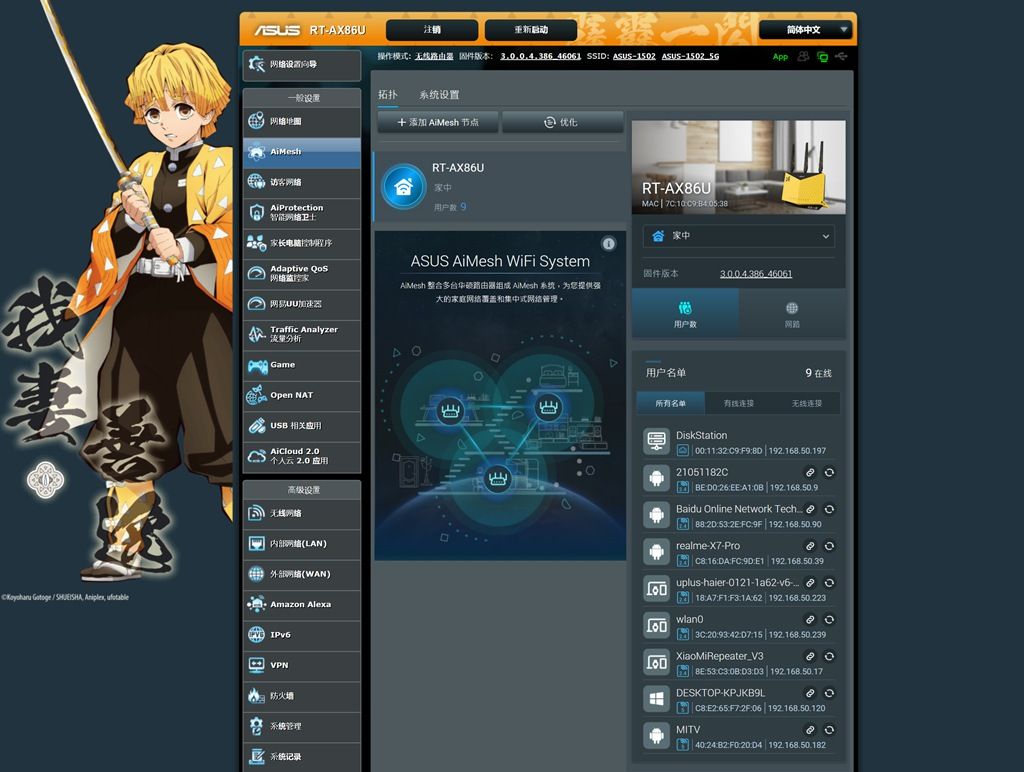Click the info icon on AiMesh banner
1024x772 pixels.
608,244
